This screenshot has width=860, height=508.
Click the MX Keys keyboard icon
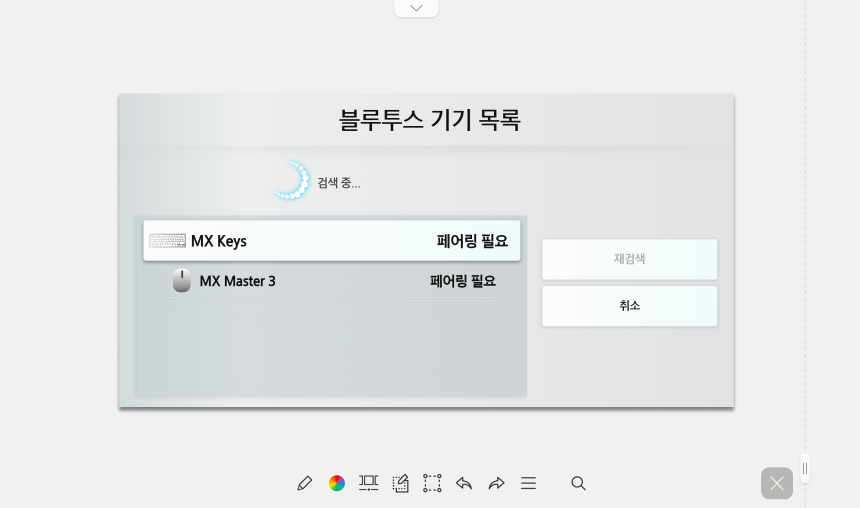167,241
